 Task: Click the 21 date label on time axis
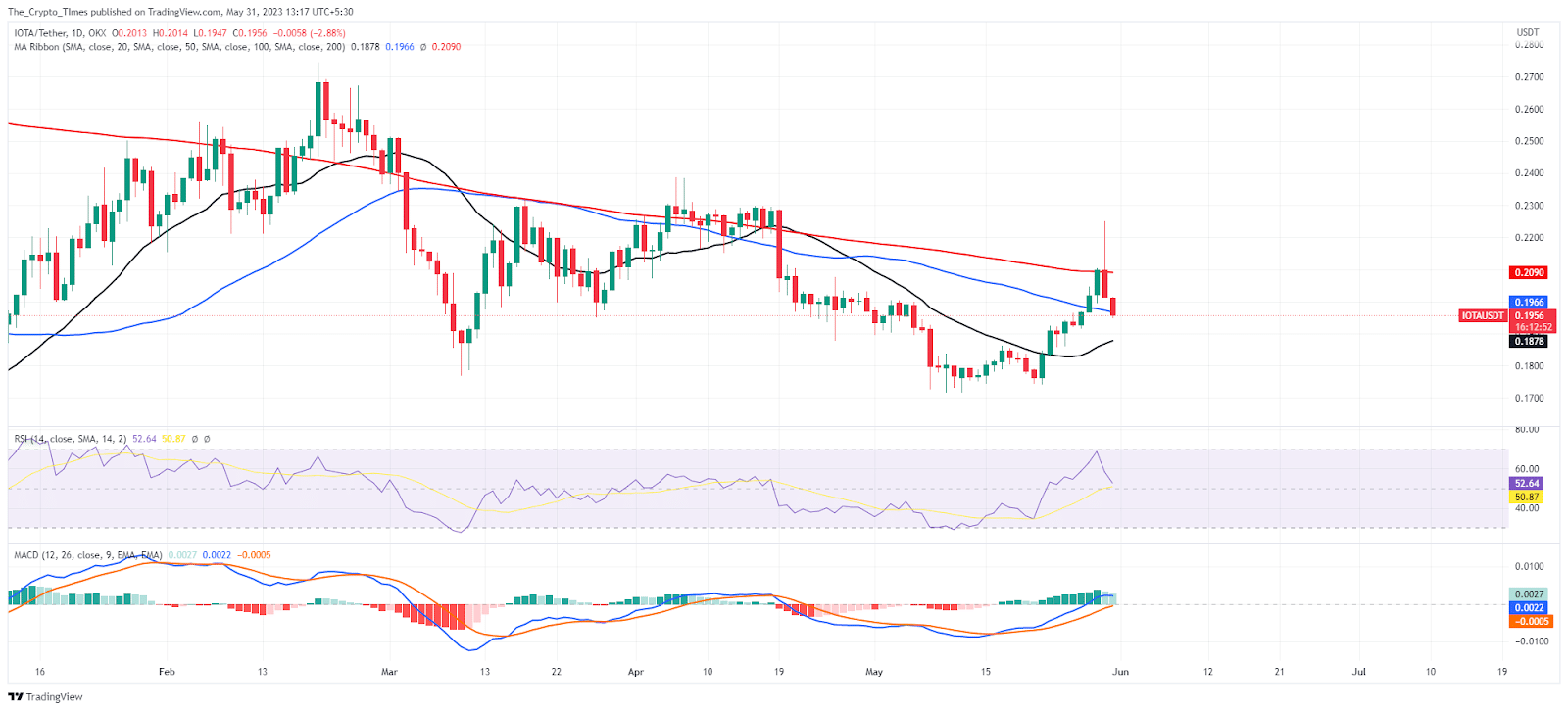(x=1279, y=672)
